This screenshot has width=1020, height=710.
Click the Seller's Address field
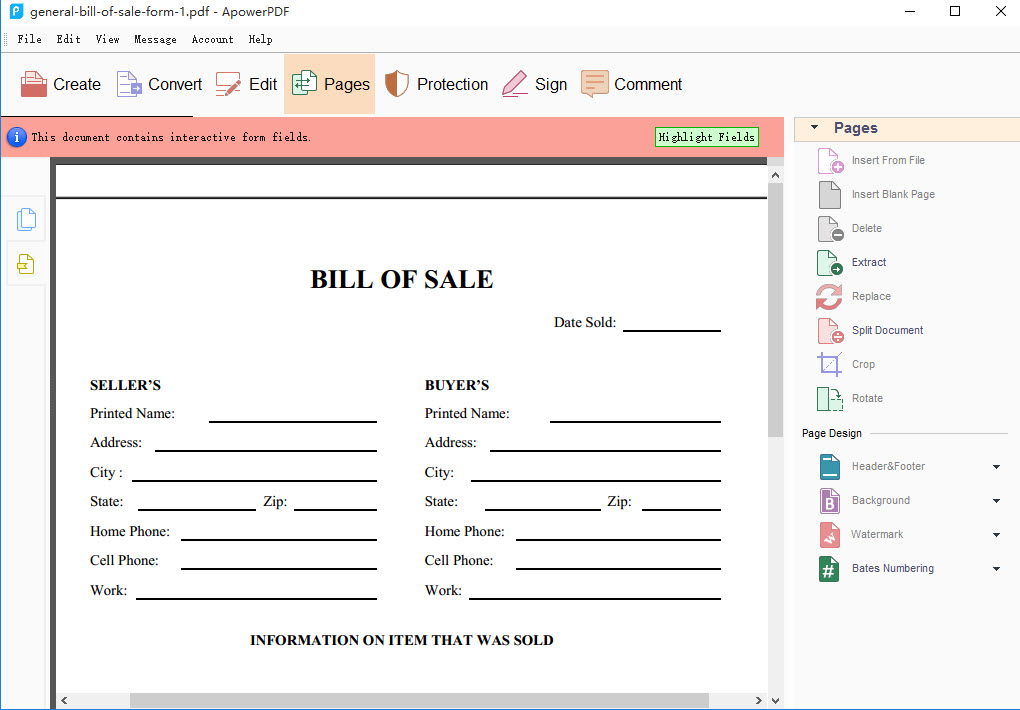265,443
